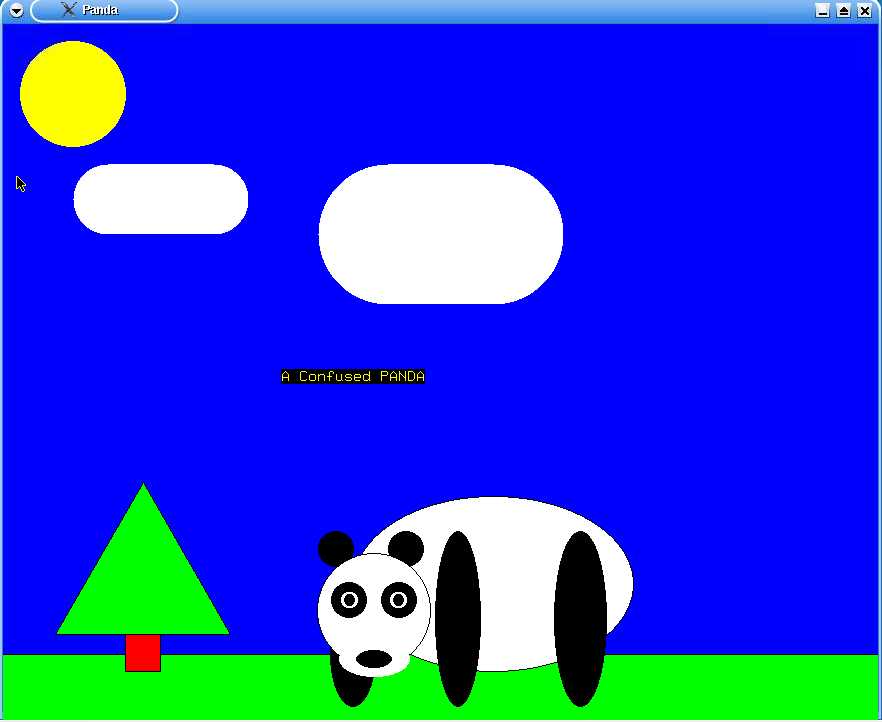Click the panda's left ear

[336, 547]
